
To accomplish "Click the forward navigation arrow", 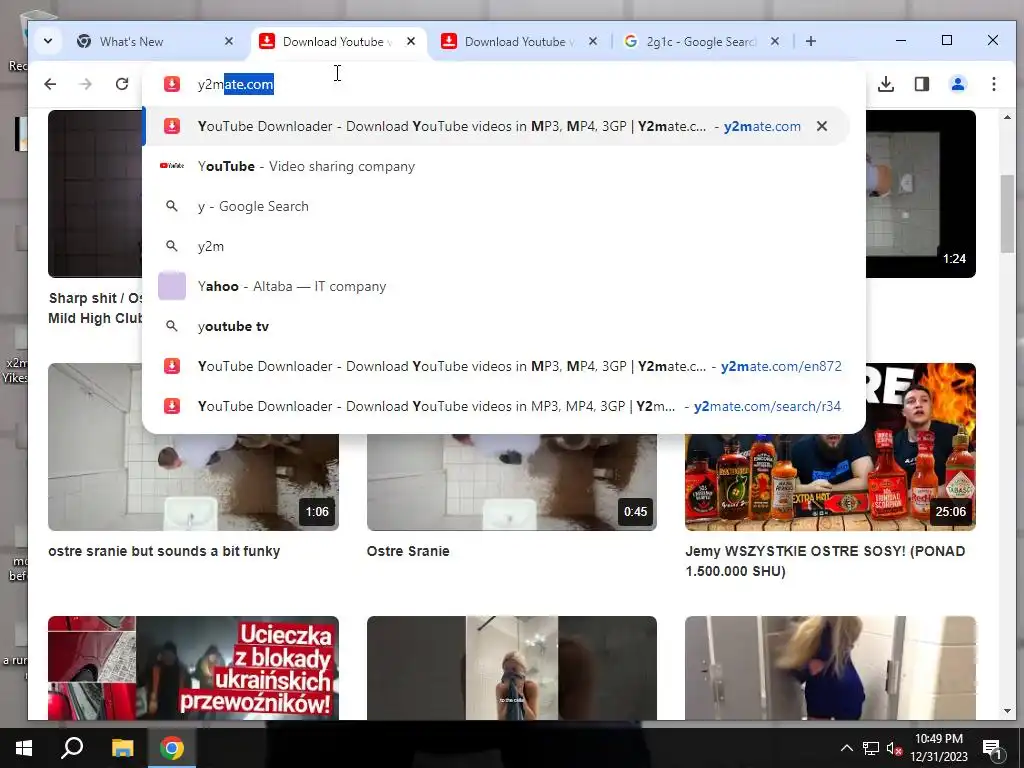I will [86, 84].
